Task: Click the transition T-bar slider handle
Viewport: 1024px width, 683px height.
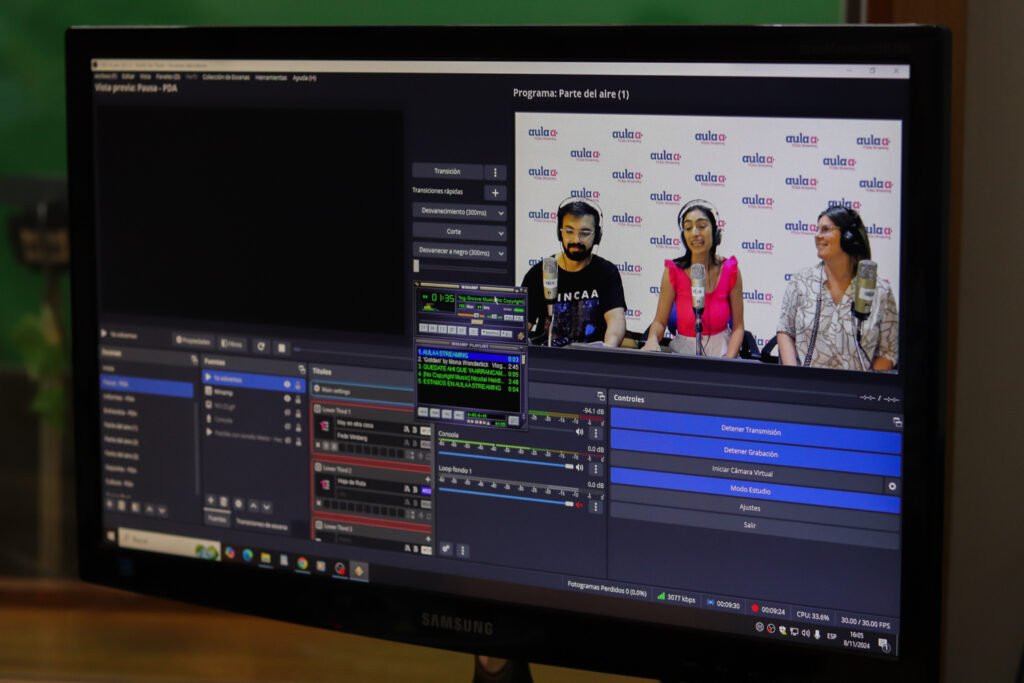Action: click(417, 266)
